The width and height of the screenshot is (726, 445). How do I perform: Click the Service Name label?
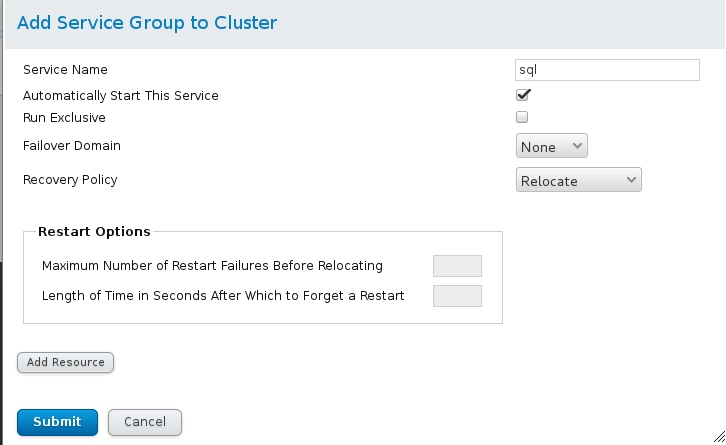[x=65, y=70]
